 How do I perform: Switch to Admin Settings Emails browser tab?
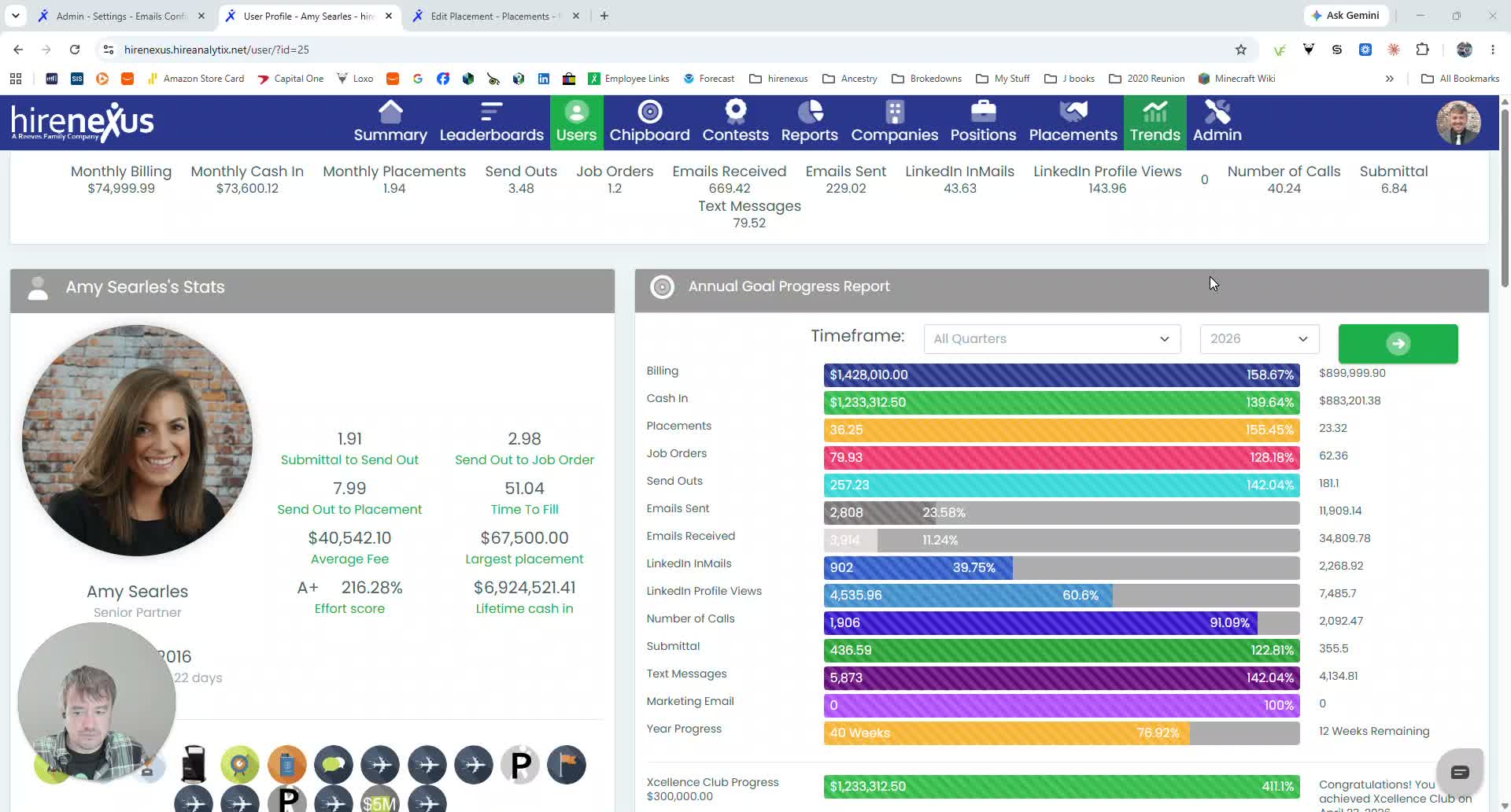coord(122,16)
